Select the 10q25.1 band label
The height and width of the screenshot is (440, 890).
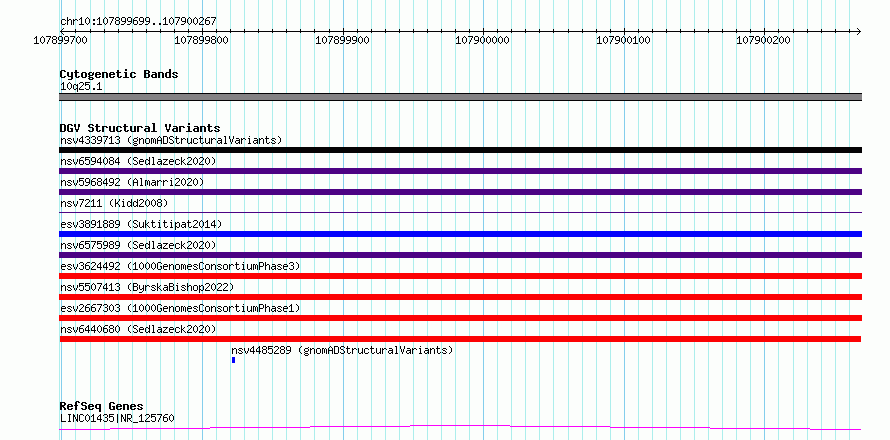(81, 87)
